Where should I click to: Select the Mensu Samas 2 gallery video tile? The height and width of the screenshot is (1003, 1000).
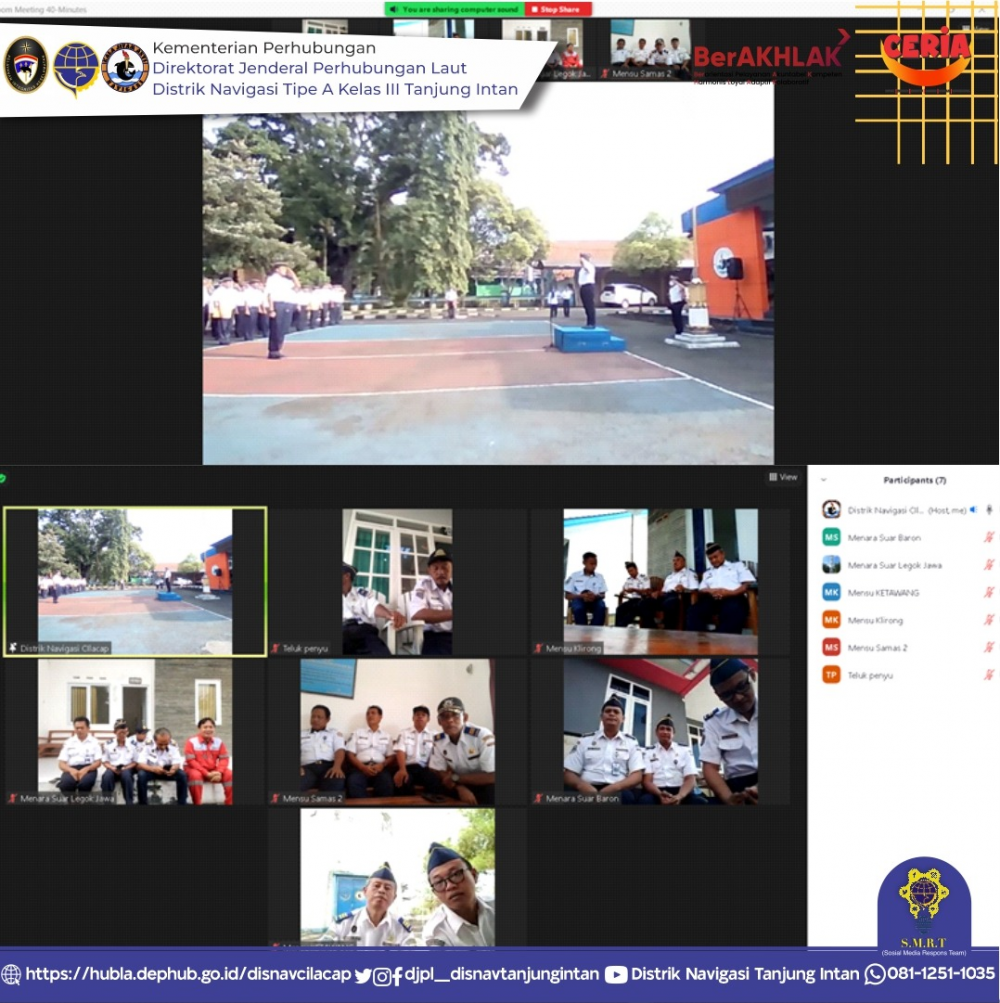(x=397, y=732)
